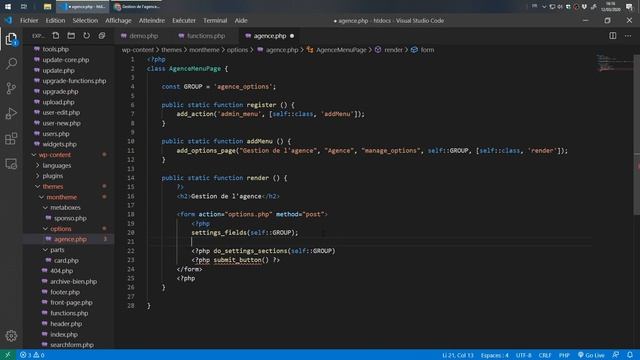Open the Fichier menu
This screenshot has width=640, height=360.
tap(29, 20)
